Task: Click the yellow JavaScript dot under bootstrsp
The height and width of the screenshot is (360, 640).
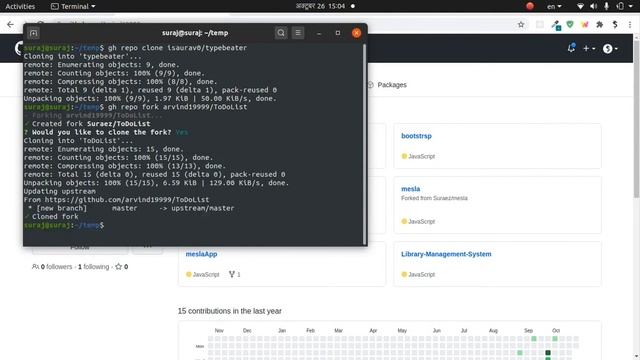Action: pos(404,156)
